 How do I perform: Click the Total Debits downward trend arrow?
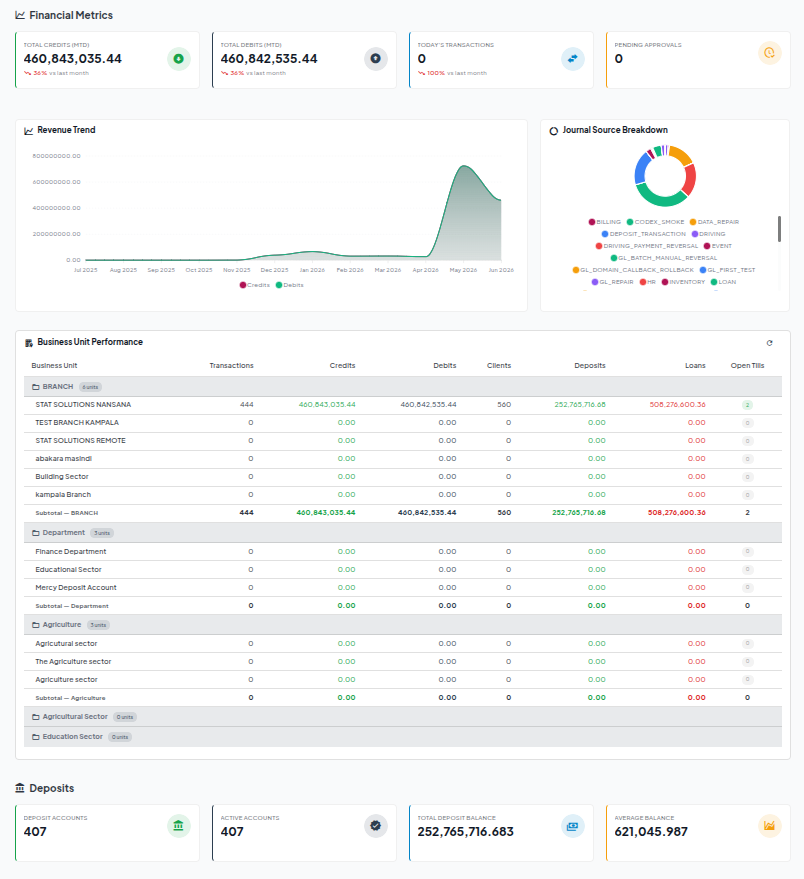click(224, 73)
